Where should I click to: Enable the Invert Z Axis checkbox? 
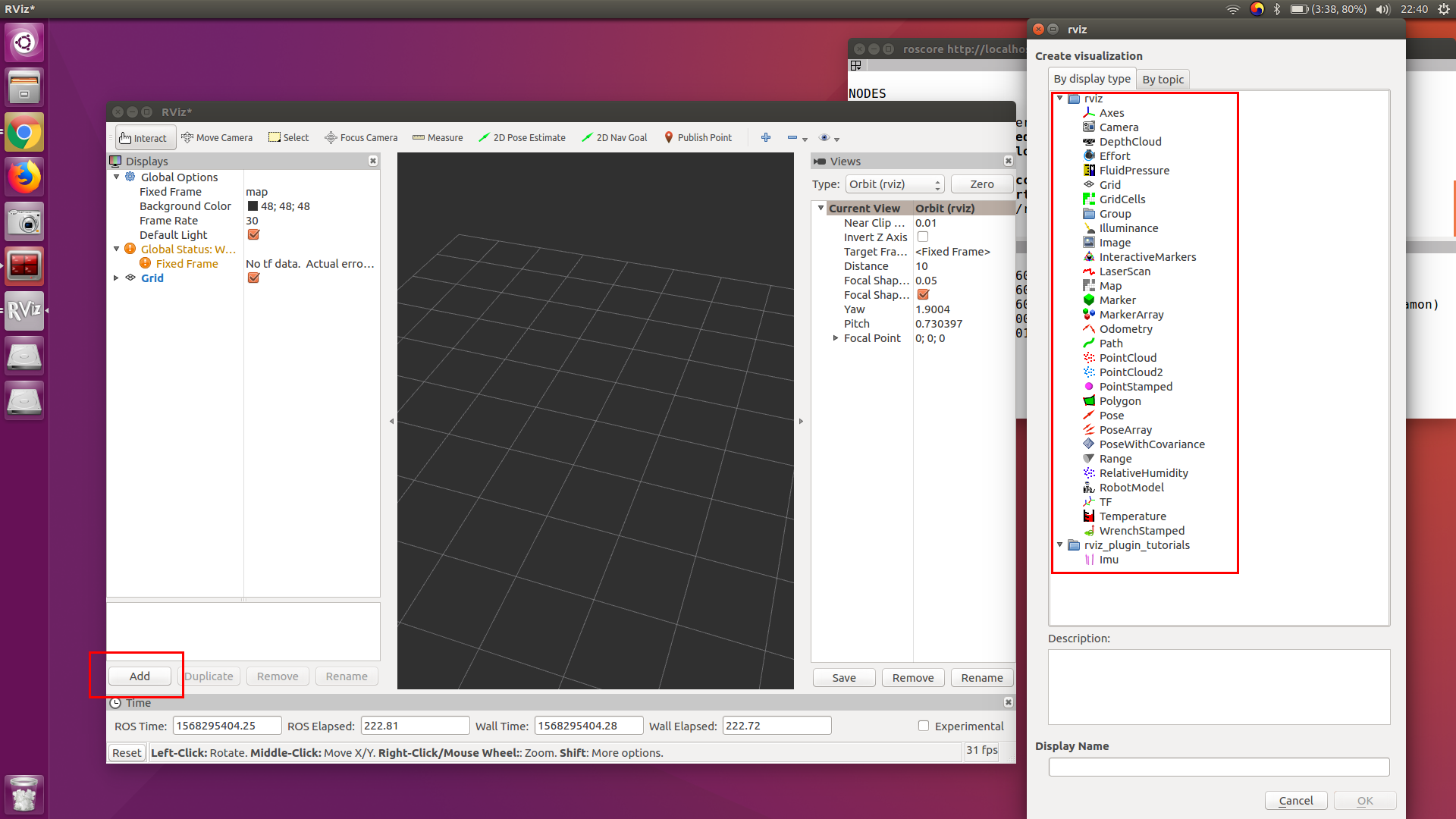coord(923,237)
